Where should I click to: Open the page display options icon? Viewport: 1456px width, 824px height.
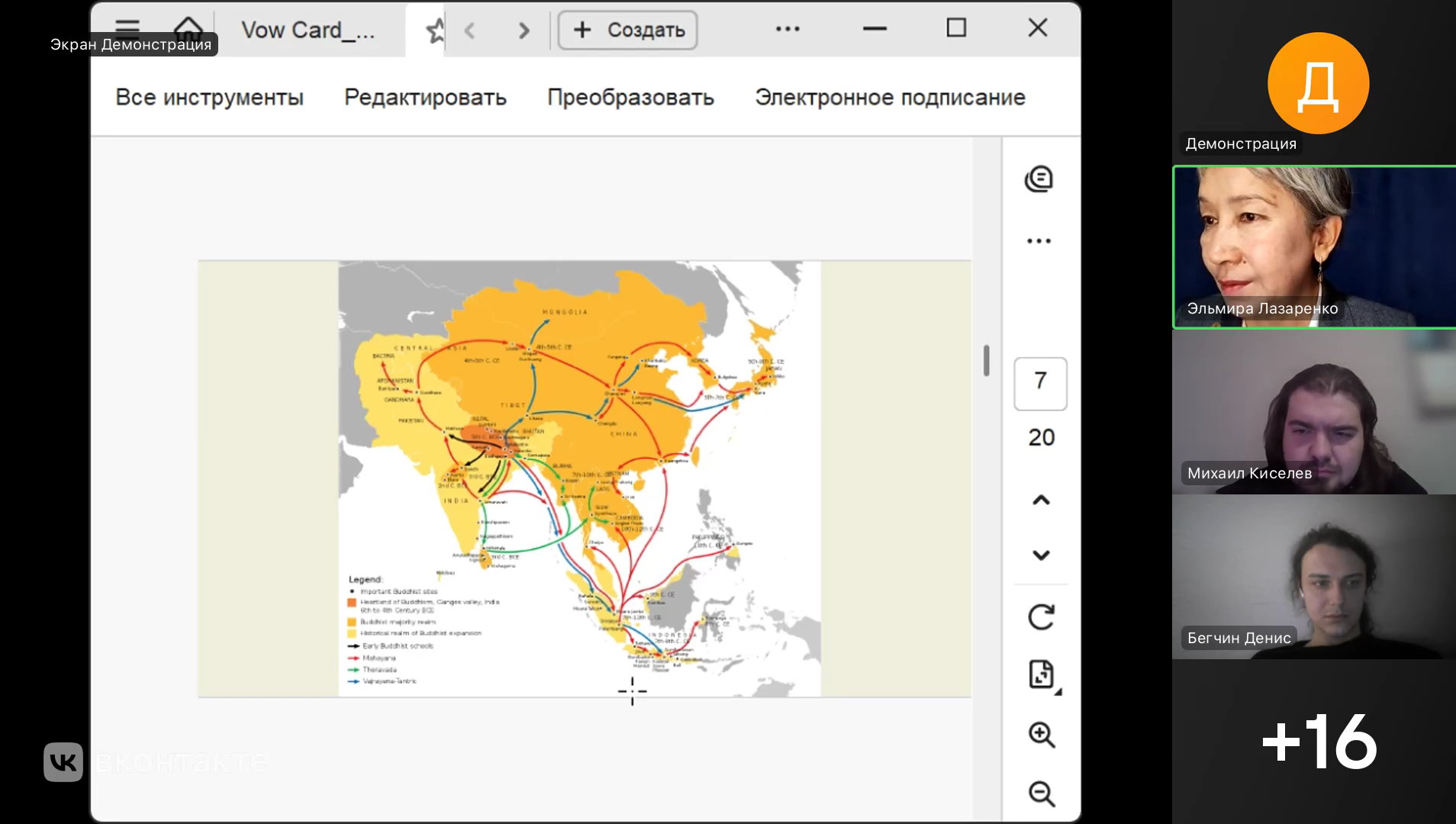[x=1041, y=674]
